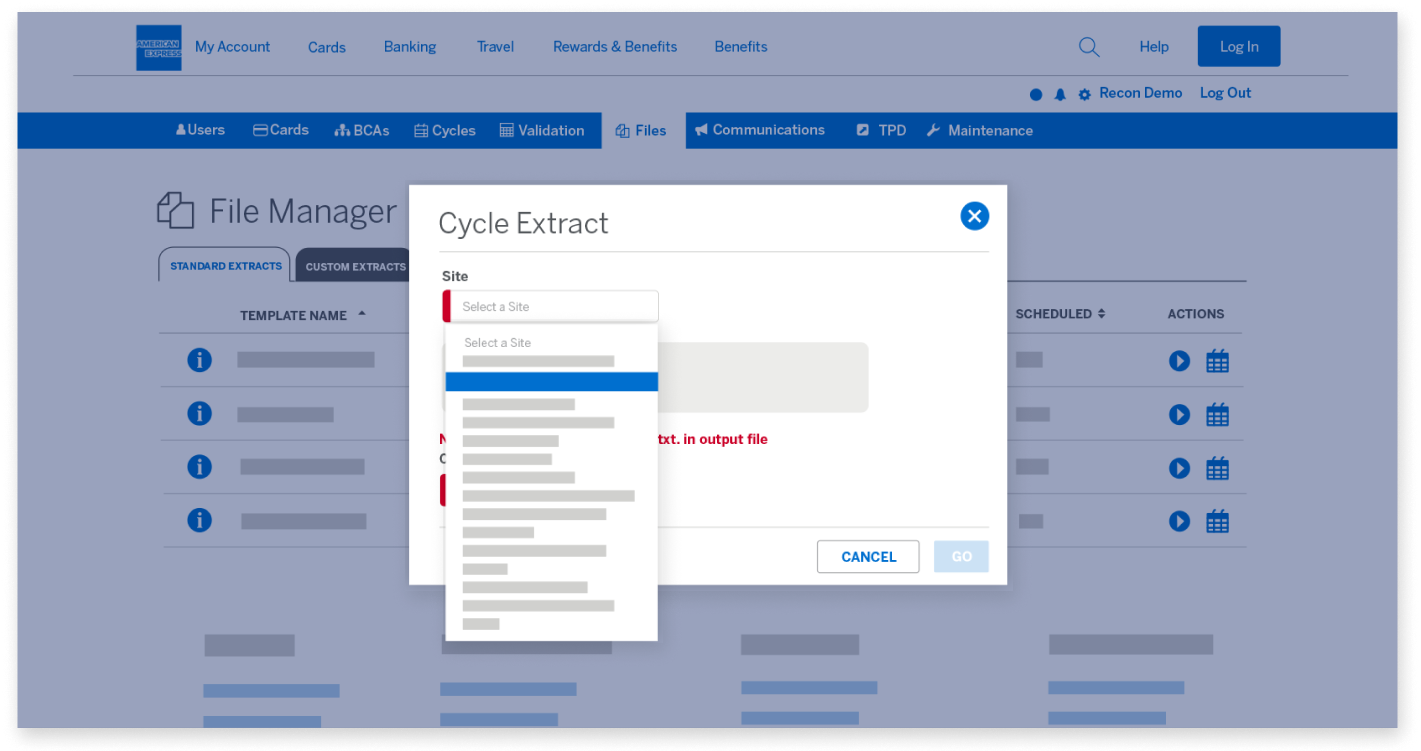Open the Select a Site dropdown

point(552,306)
